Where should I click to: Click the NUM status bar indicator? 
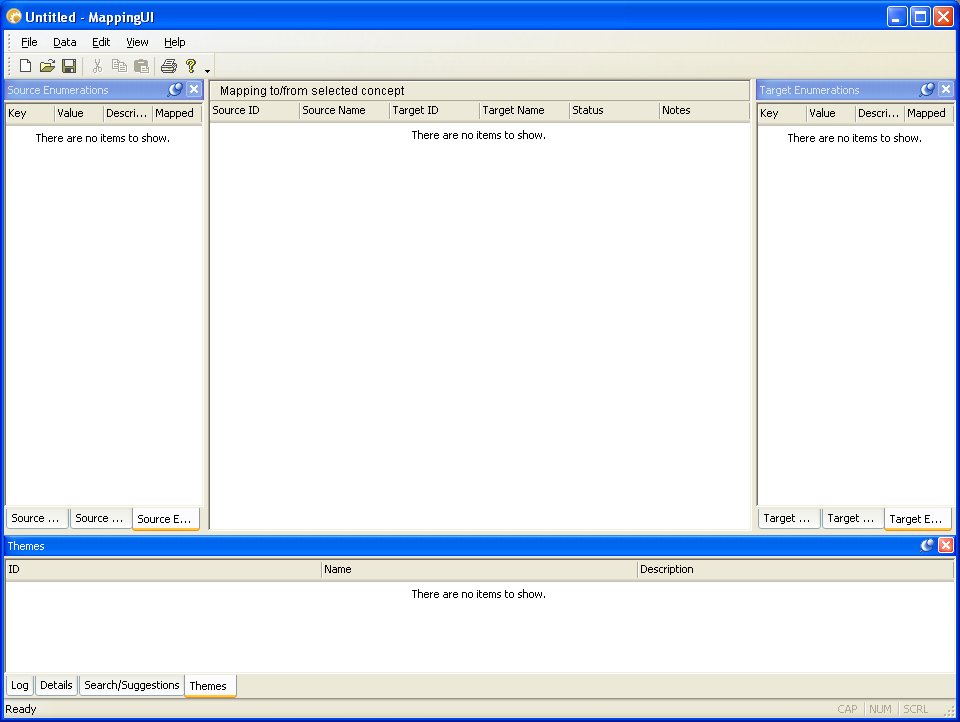[880, 709]
